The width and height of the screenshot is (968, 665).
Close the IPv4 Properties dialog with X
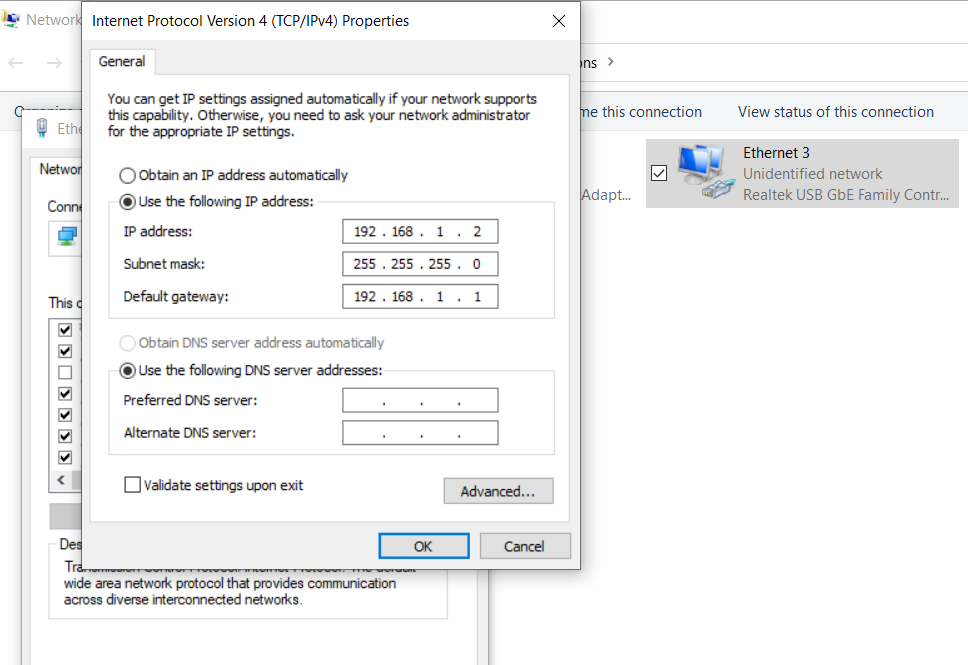tap(559, 21)
